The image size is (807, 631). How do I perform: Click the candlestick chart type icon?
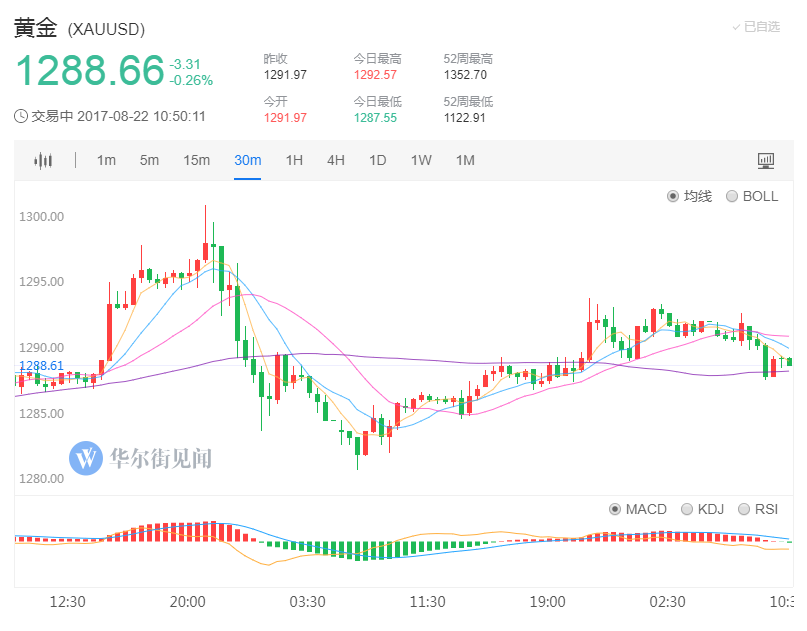click(x=43, y=161)
